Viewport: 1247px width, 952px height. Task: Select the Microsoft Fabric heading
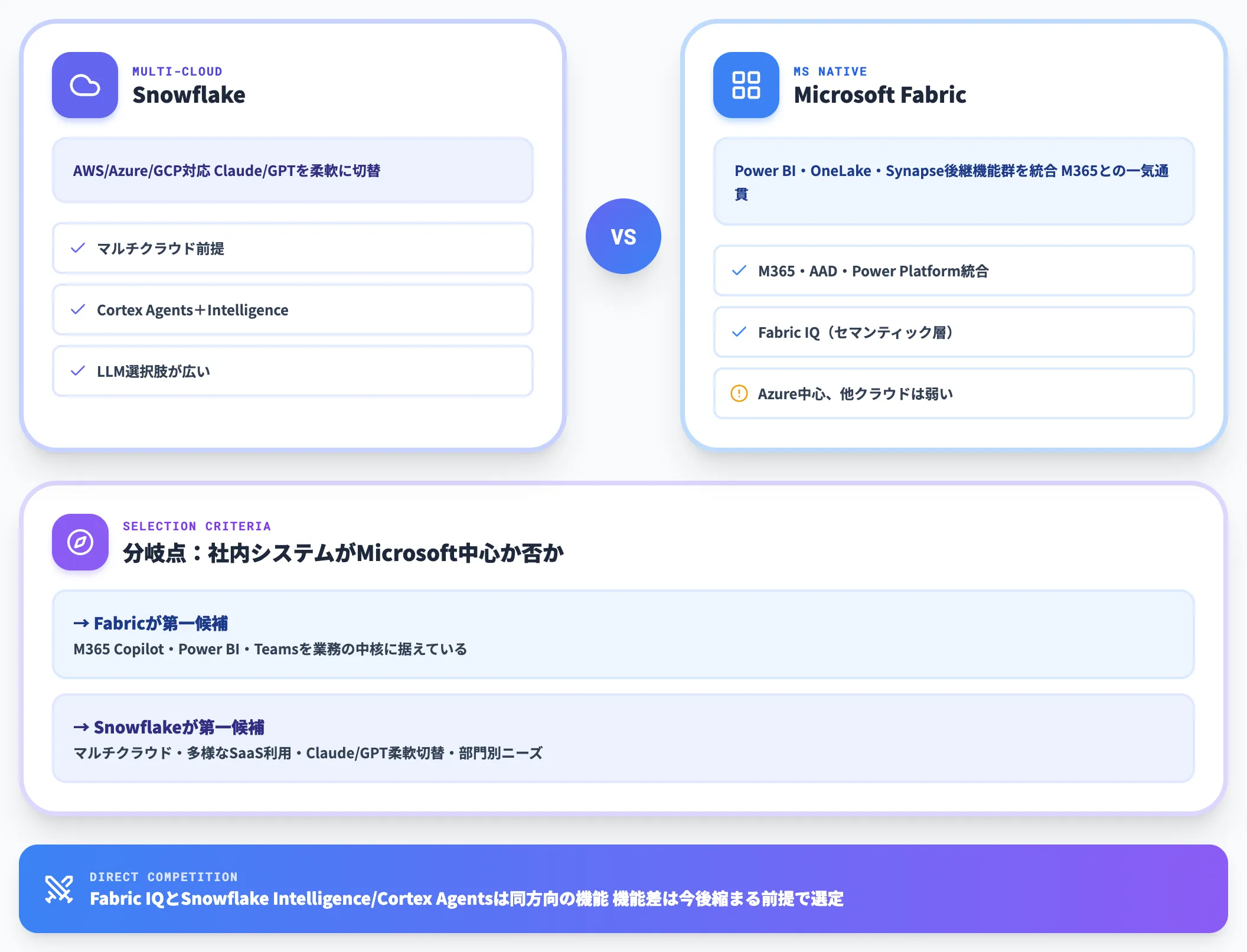[880, 94]
